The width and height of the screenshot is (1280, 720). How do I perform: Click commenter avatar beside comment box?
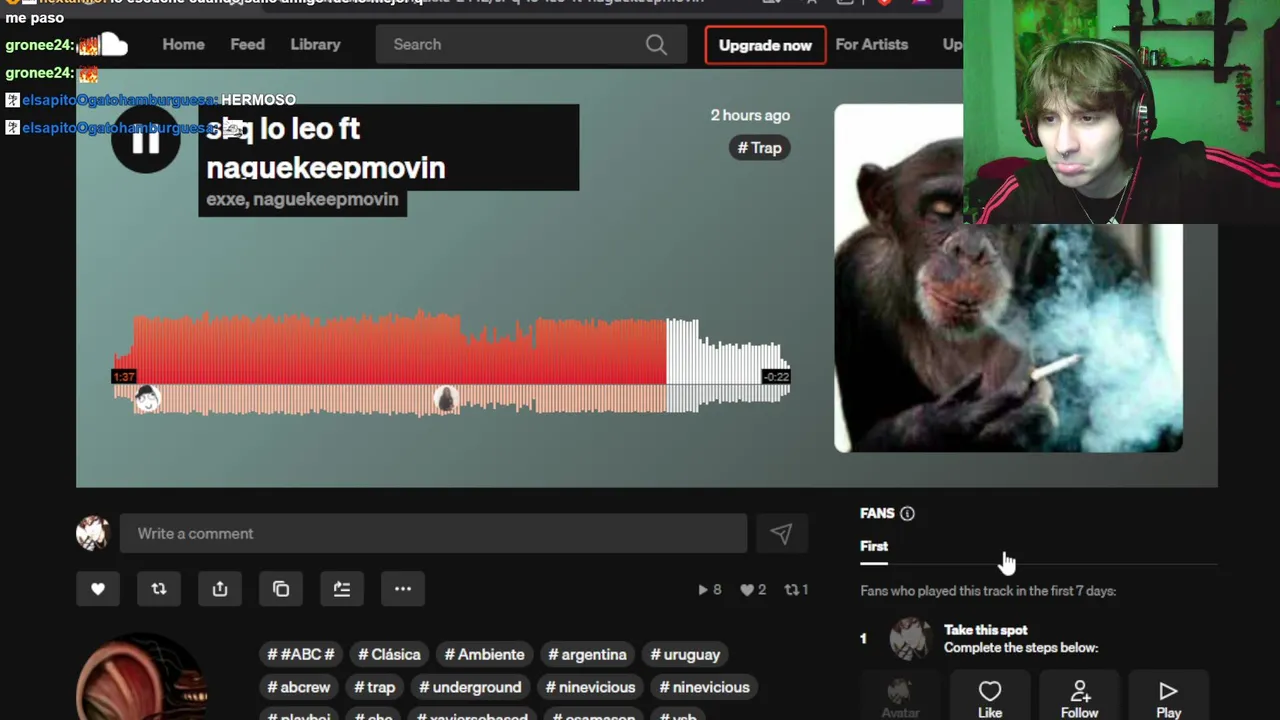93,533
